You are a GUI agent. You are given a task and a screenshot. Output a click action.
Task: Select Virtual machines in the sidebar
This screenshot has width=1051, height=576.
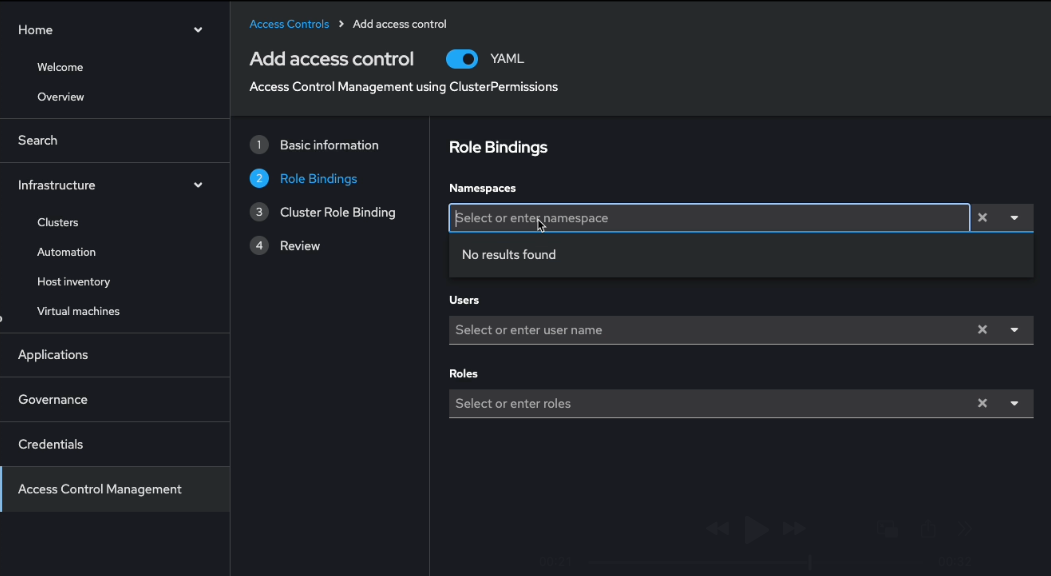[78, 311]
